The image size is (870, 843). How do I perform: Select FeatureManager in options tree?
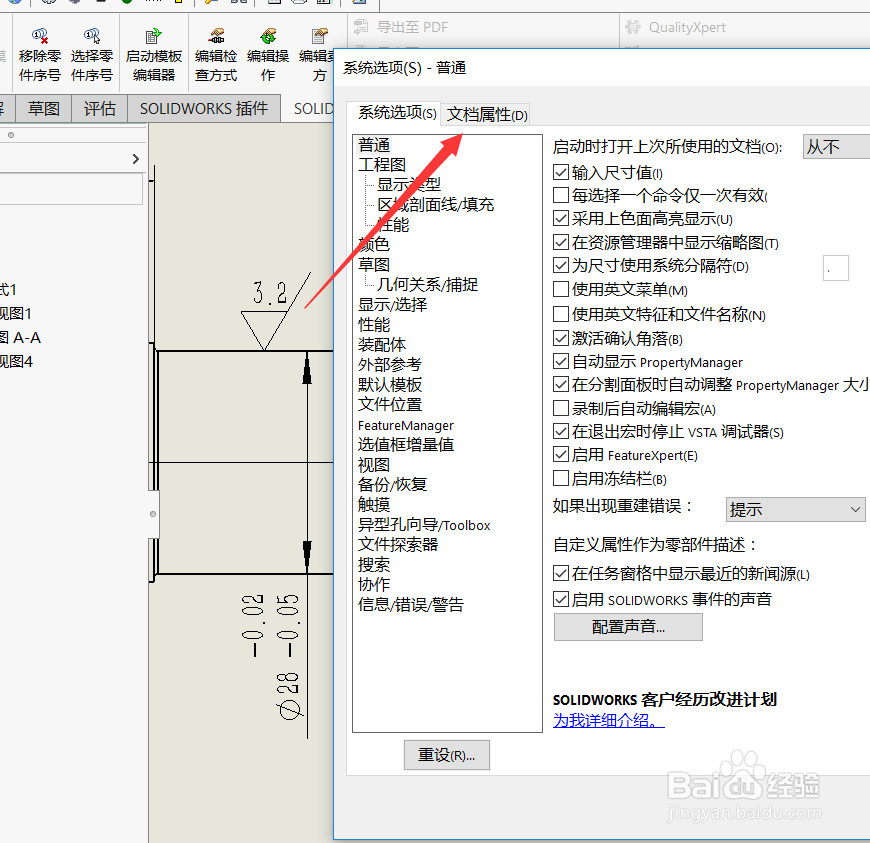tap(406, 425)
